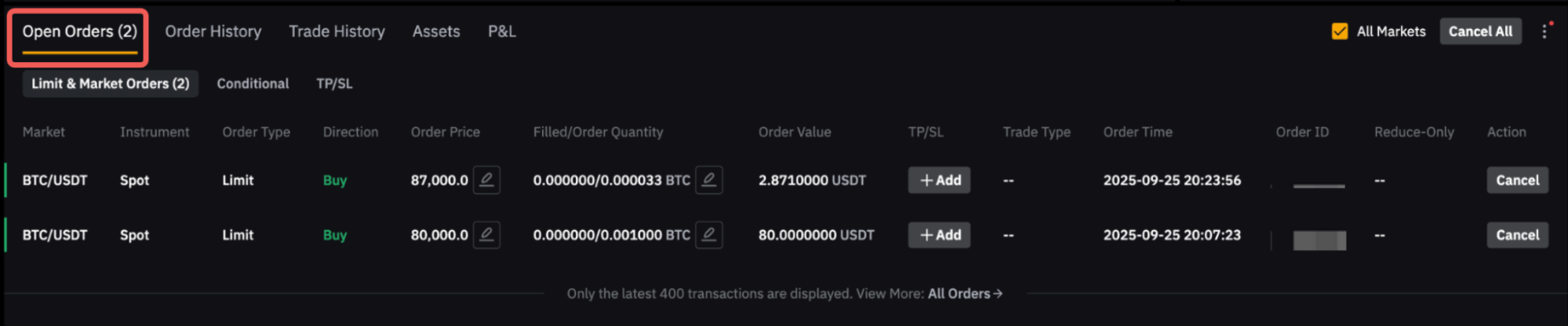The height and width of the screenshot is (326, 1568).
Task: View the TP/SL orders sub-tab
Action: coord(334,83)
